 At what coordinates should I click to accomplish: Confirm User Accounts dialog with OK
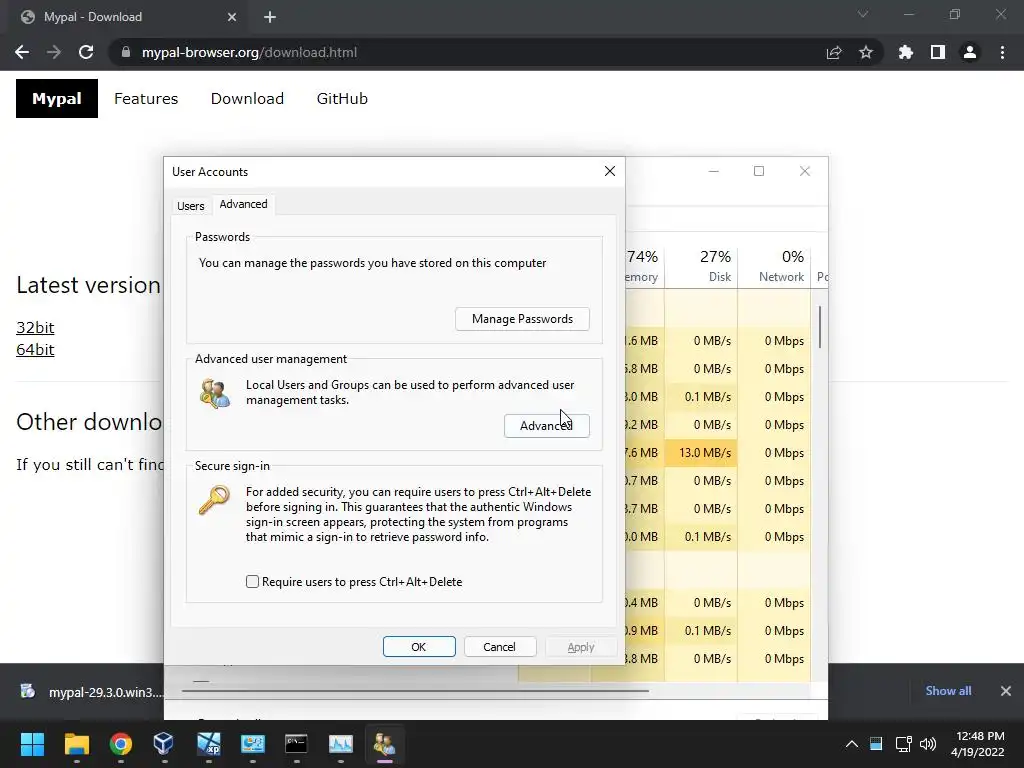click(419, 647)
